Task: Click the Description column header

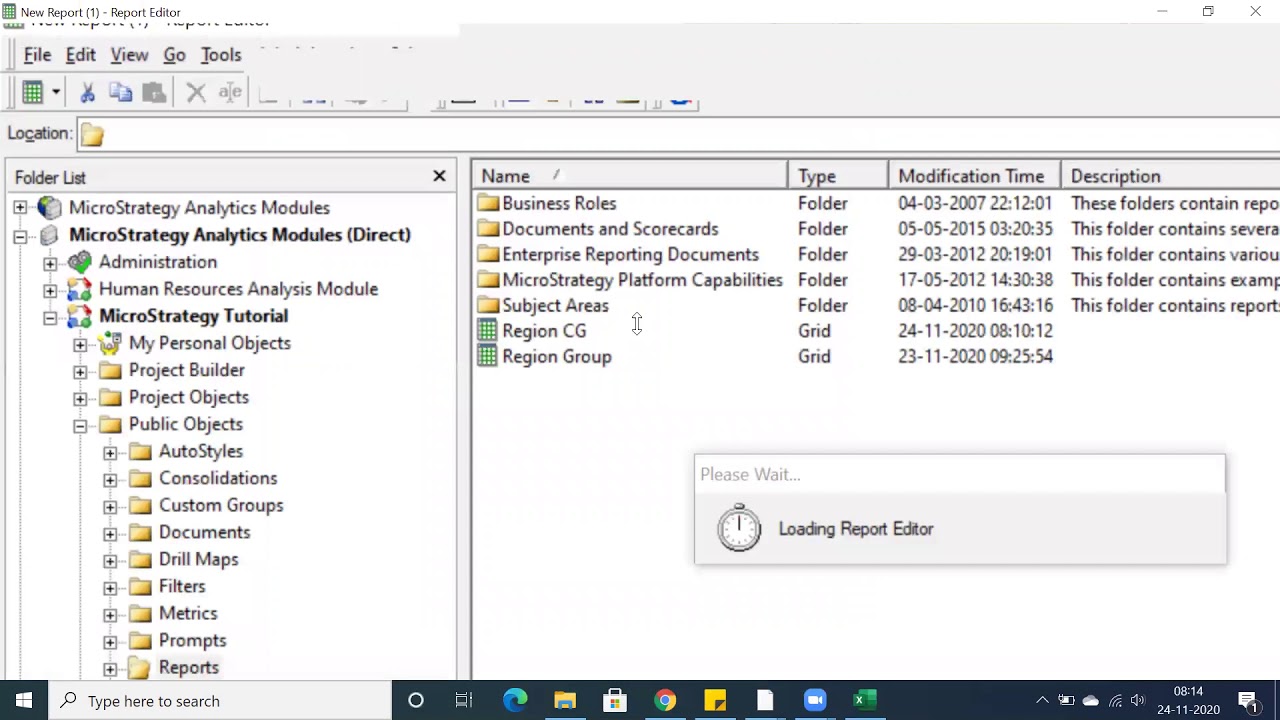Action: tap(1170, 176)
